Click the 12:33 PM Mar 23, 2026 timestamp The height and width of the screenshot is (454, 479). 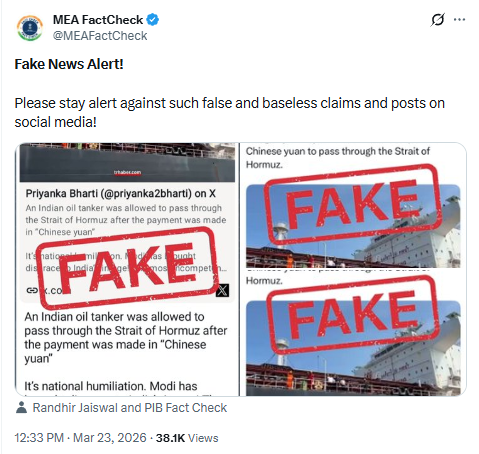click(x=80, y=438)
